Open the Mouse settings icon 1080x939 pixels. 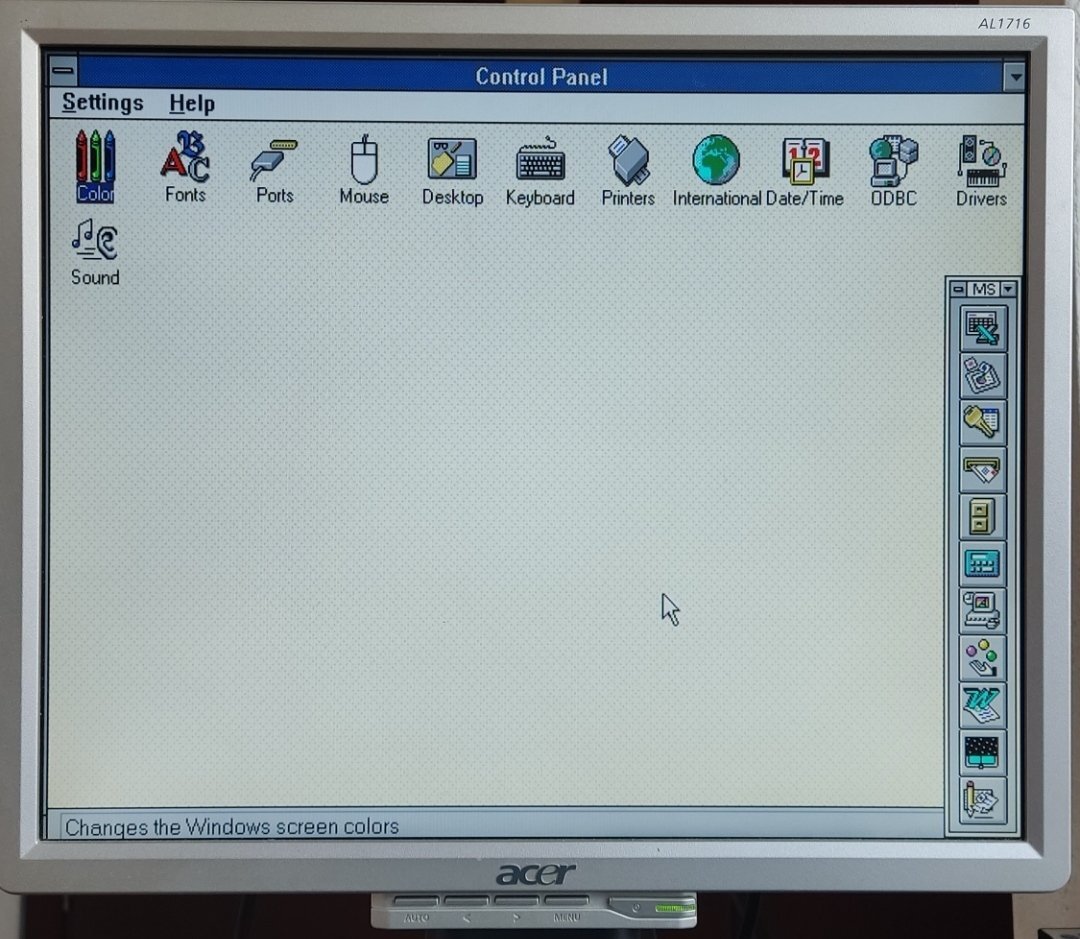coord(364,169)
